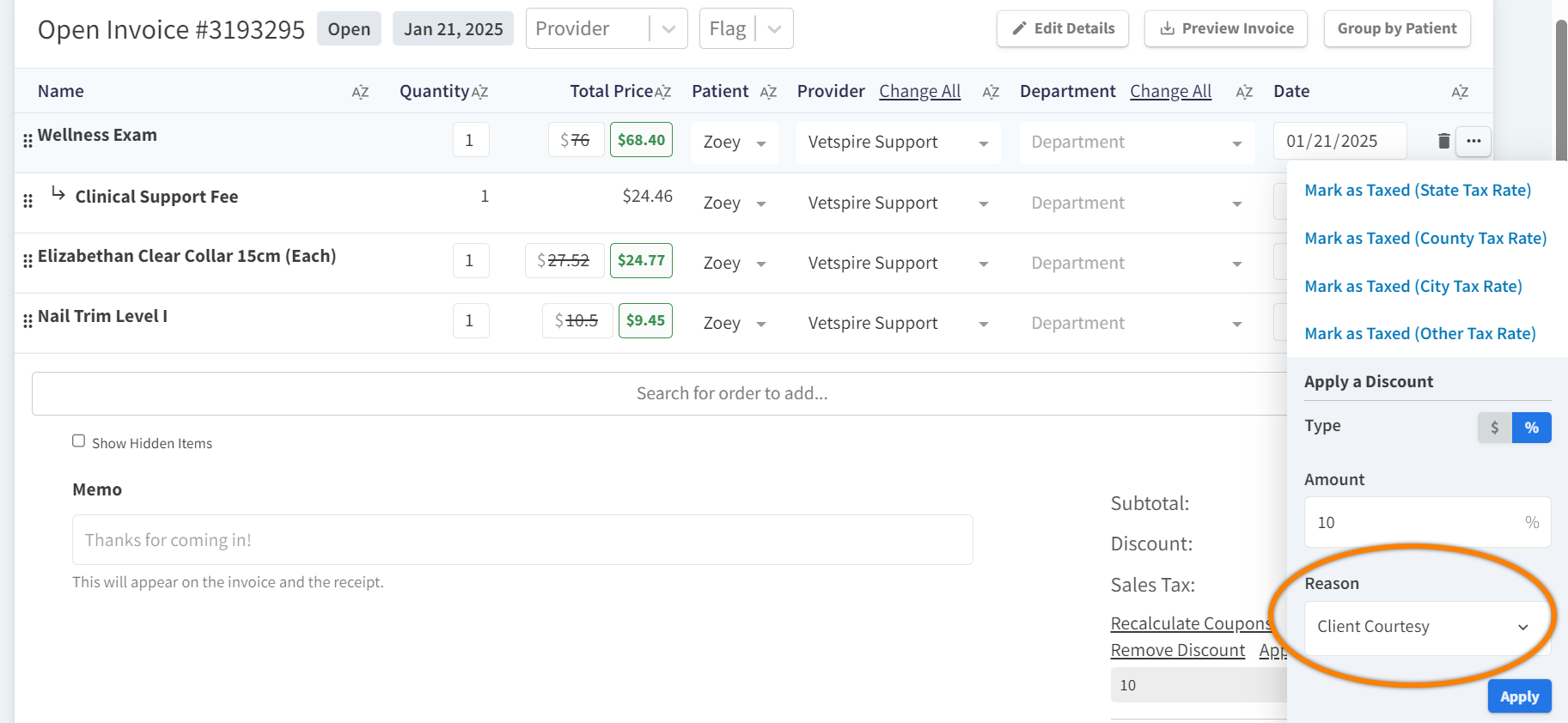Select percent discount type
The height and width of the screenshot is (723, 1568).
coord(1531,428)
